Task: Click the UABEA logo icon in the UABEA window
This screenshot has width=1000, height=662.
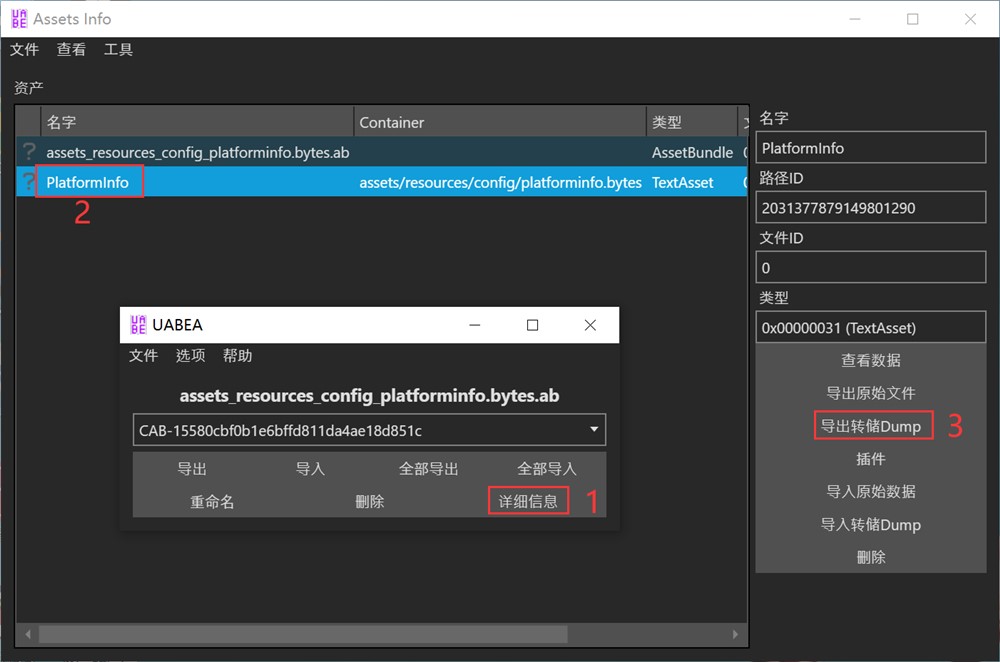Action: pyautogui.click(x=138, y=325)
